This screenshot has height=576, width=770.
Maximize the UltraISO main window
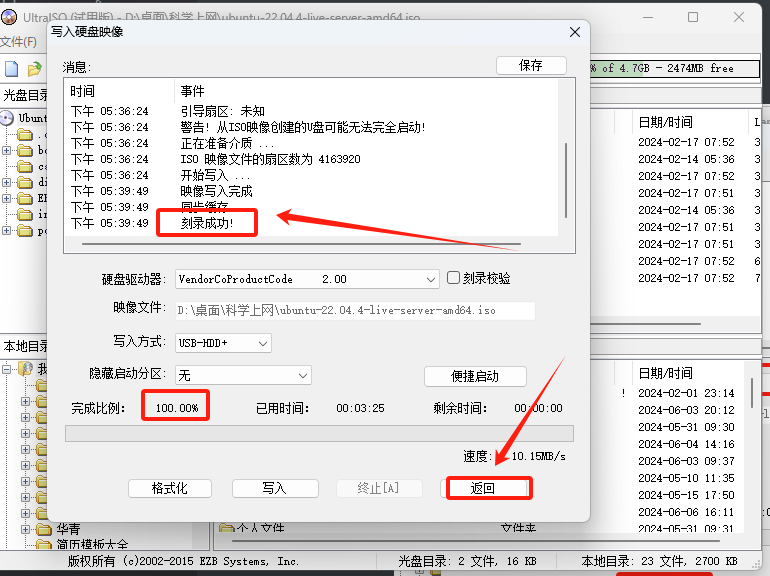693,17
